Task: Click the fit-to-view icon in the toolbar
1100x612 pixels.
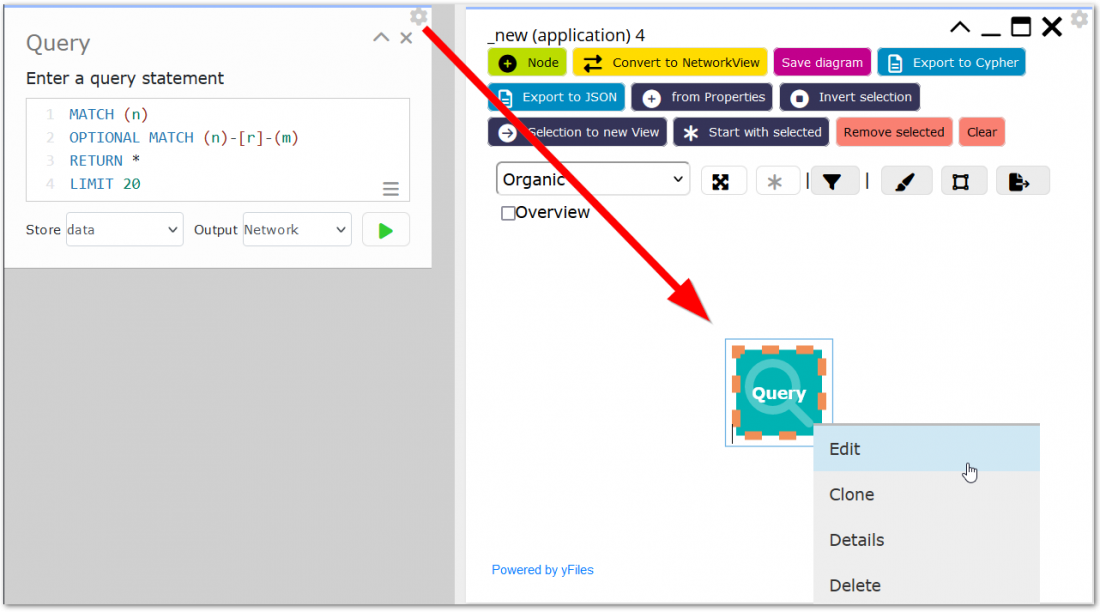Action: pyautogui.click(x=723, y=179)
